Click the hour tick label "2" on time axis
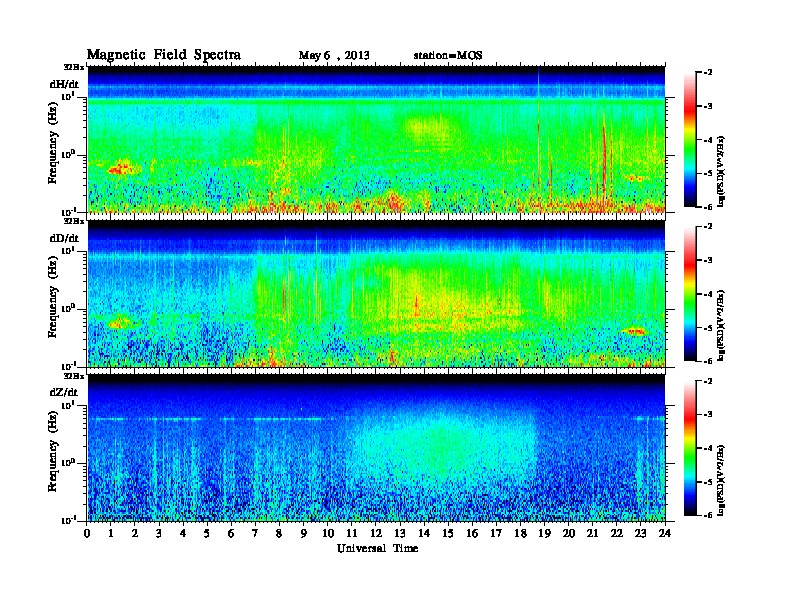 pyautogui.click(x=135, y=533)
